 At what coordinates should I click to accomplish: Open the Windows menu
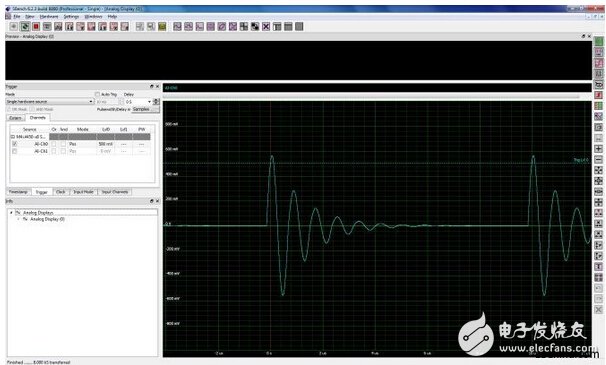[93, 17]
